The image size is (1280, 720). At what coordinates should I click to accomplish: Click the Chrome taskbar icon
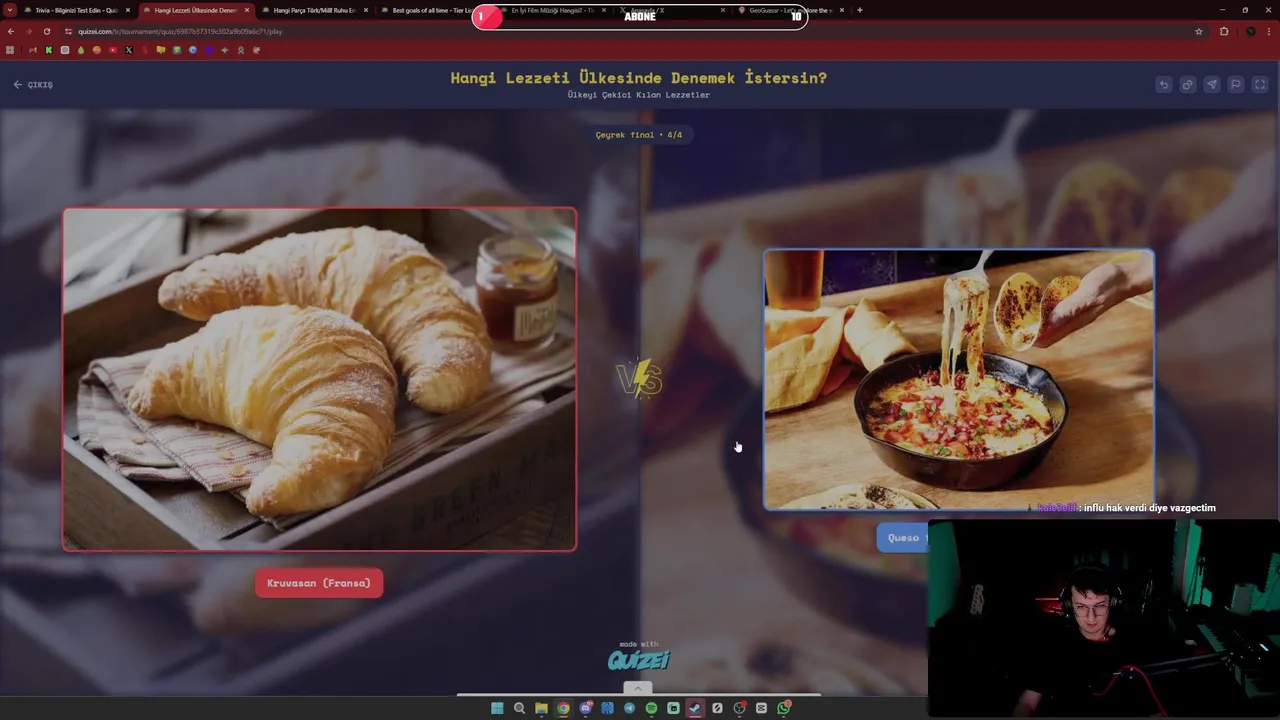(563, 708)
